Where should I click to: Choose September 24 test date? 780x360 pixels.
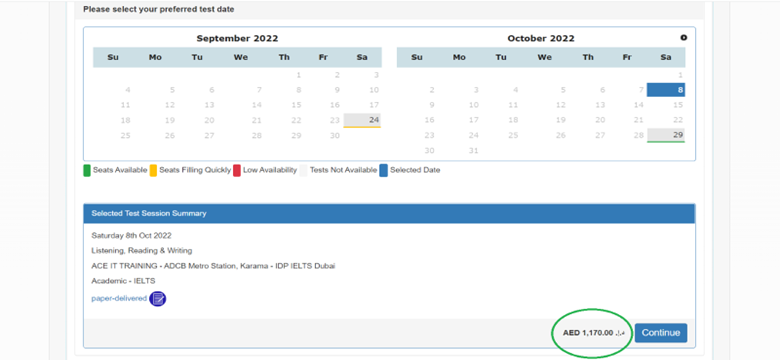[x=362, y=120]
